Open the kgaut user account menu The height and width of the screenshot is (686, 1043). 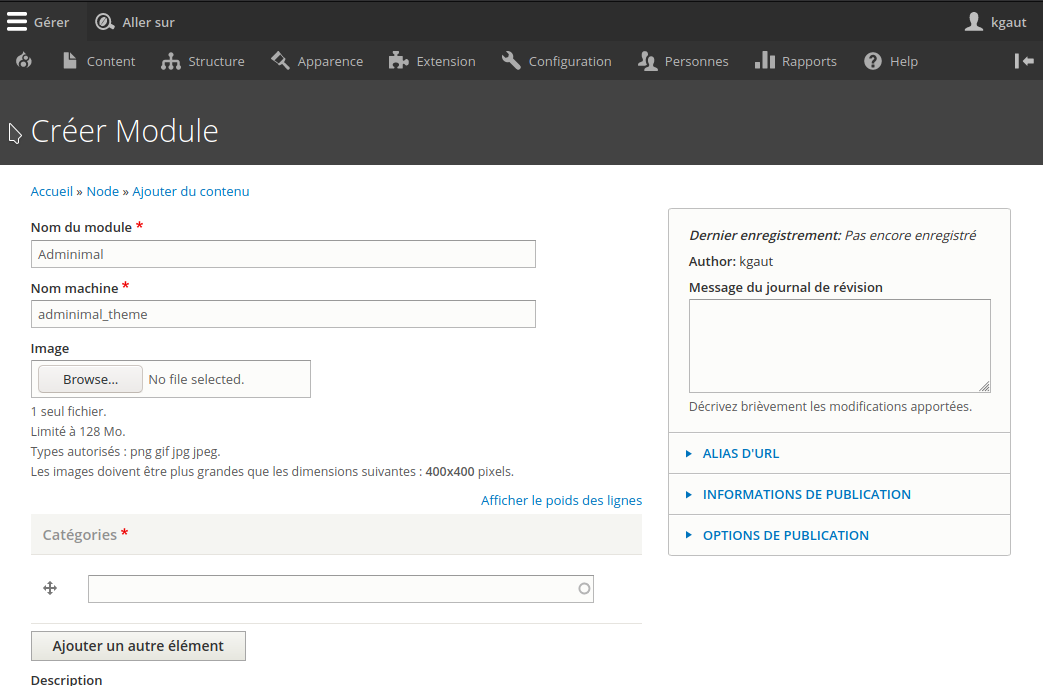995,22
